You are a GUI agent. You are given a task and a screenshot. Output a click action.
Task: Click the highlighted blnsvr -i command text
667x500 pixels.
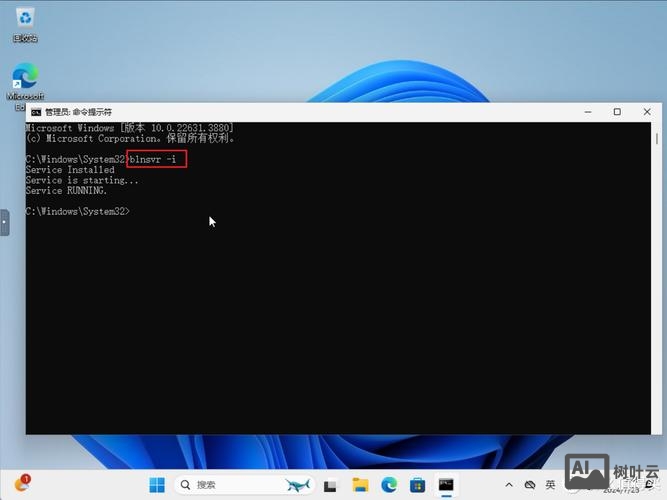tap(156, 159)
